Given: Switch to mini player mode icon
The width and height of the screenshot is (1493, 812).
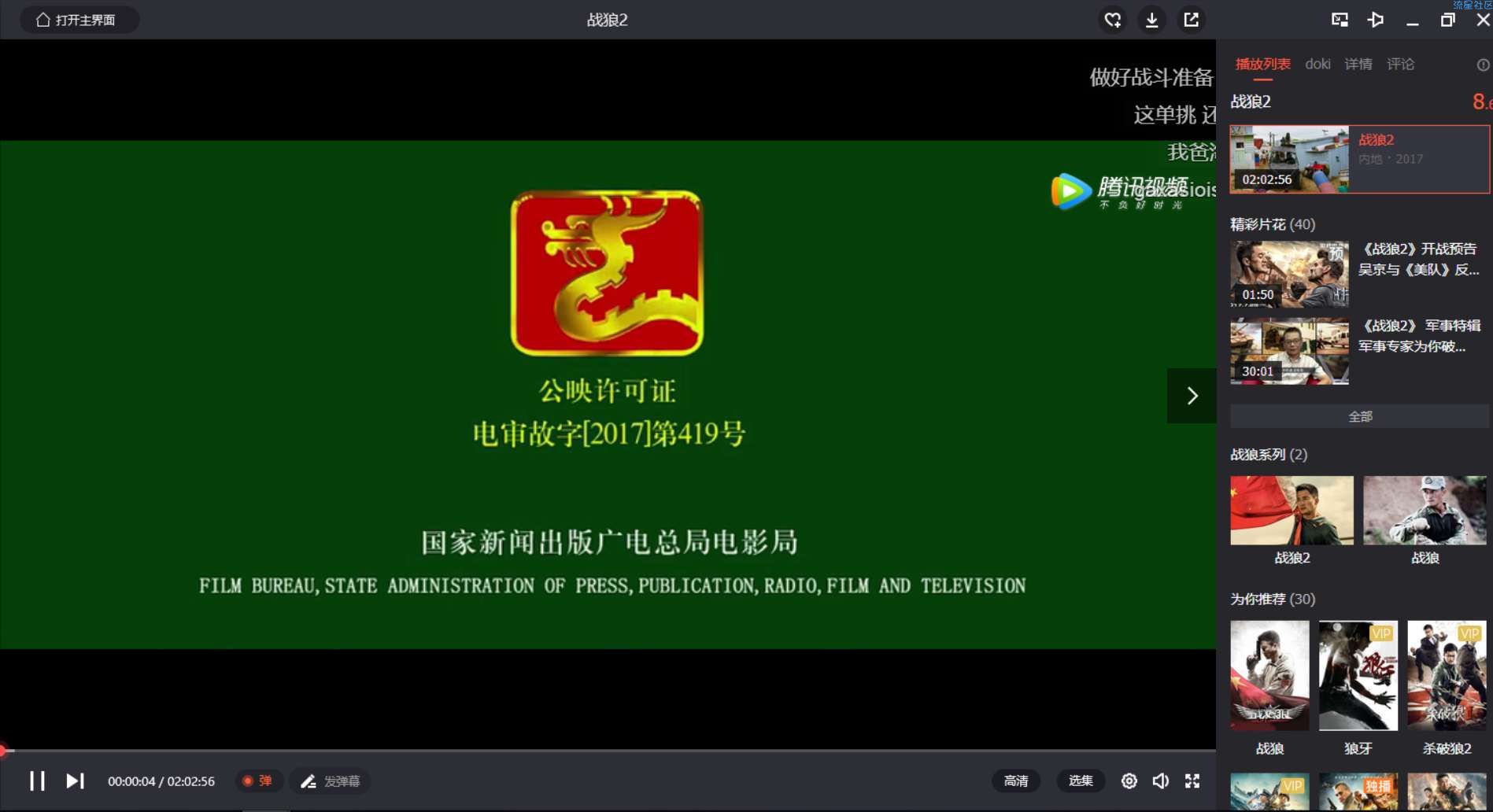Looking at the screenshot, I should (1340, 20).
